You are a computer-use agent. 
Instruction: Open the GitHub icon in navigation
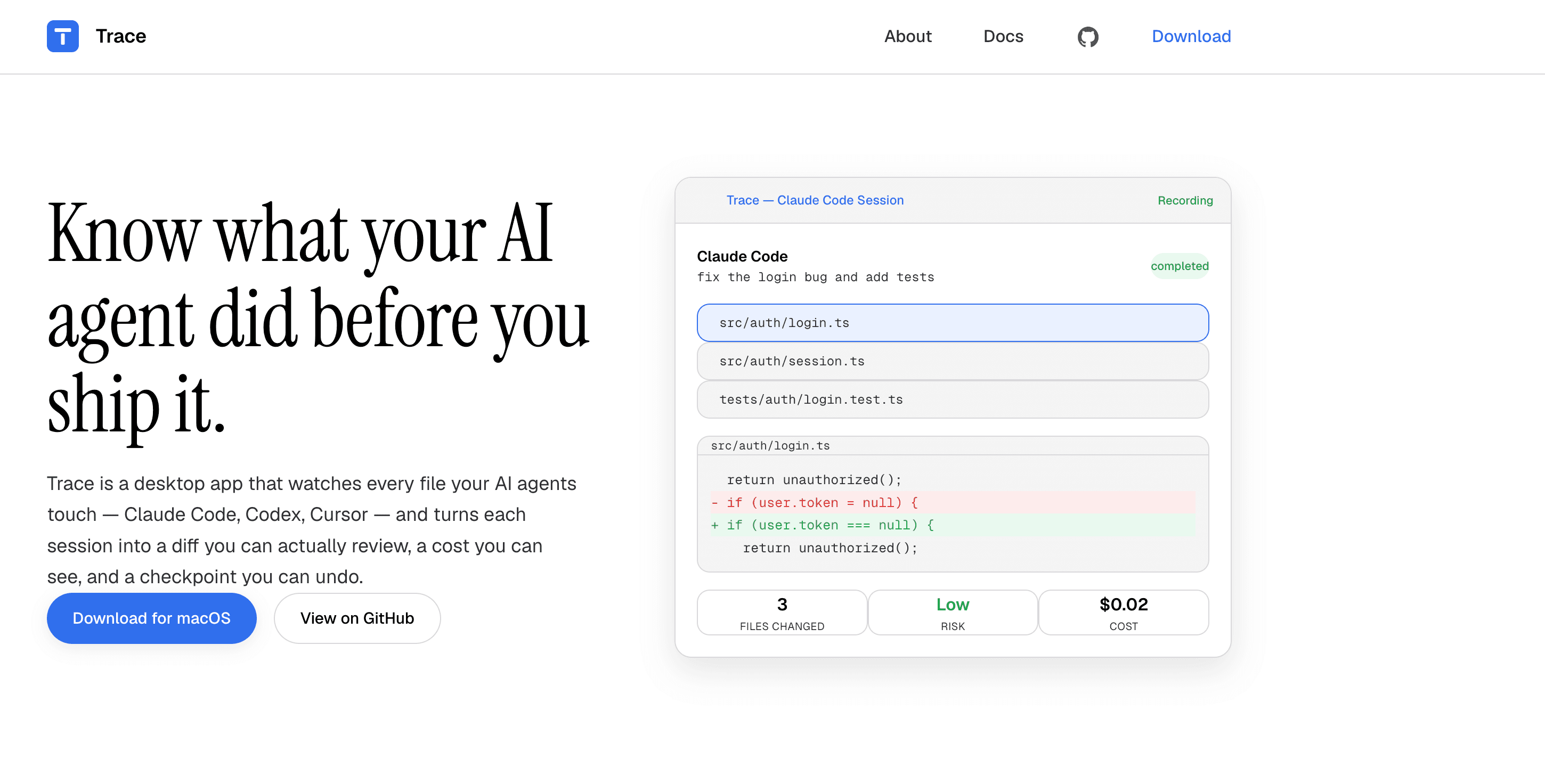[x=1087, y=37]
